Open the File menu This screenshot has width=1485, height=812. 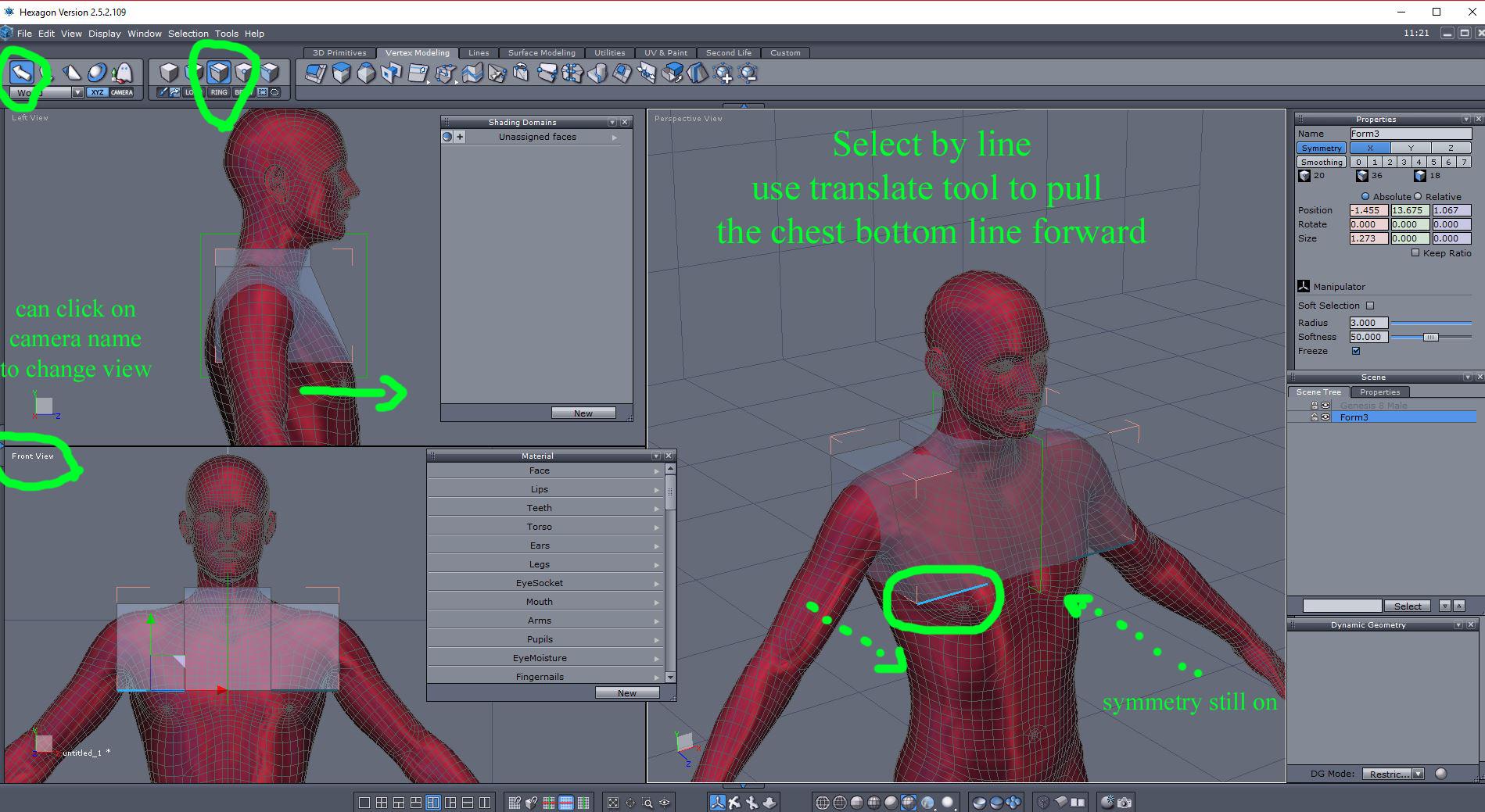coord(24,34)
